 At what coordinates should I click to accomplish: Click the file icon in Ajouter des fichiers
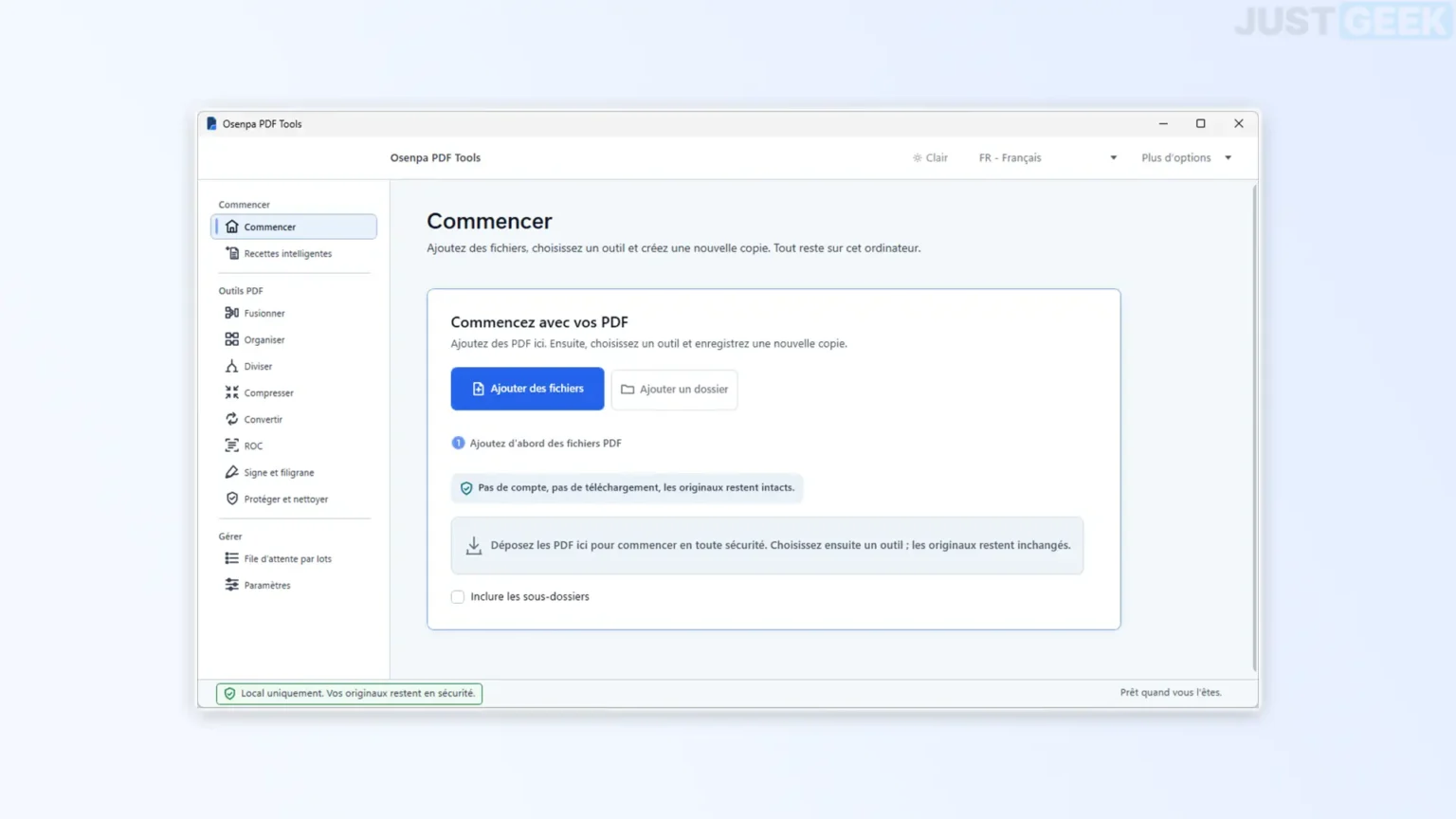(x=479, y=389)
